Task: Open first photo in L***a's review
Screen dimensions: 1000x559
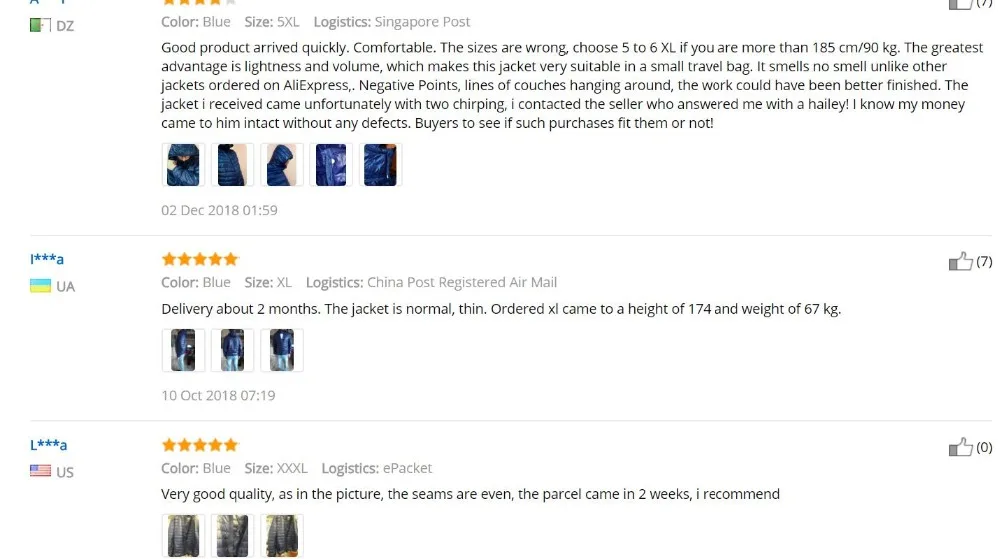Action: (x=183, y=535)
